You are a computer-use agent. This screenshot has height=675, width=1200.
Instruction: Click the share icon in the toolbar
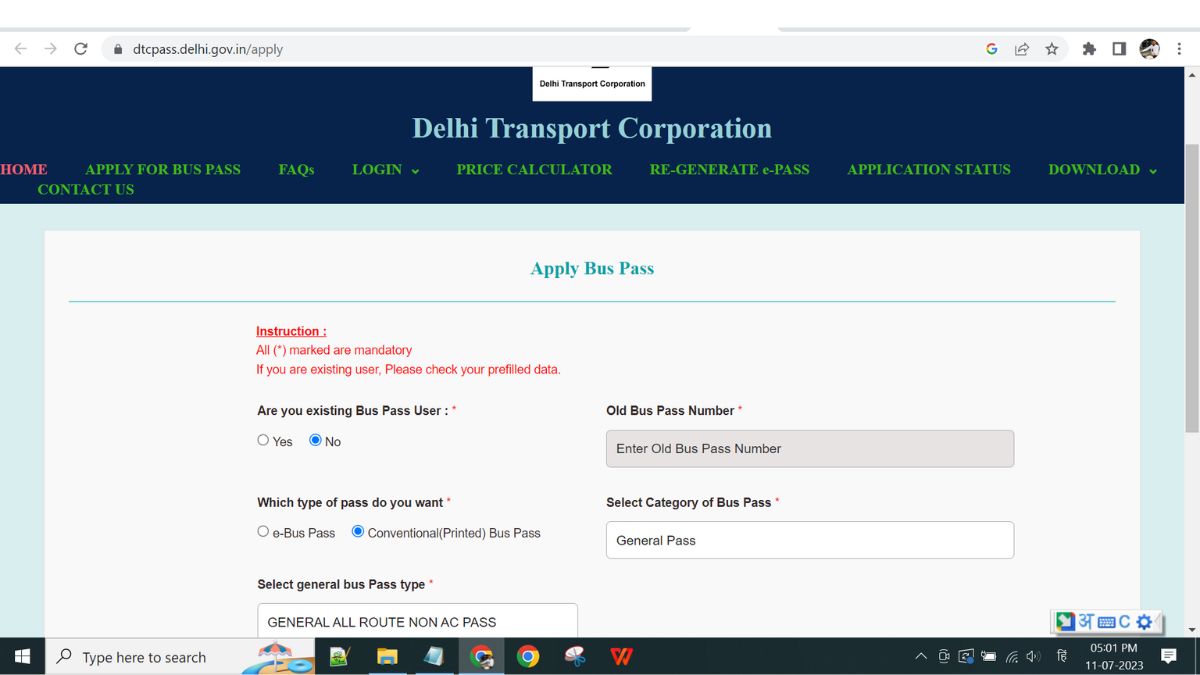[1021, 47]
